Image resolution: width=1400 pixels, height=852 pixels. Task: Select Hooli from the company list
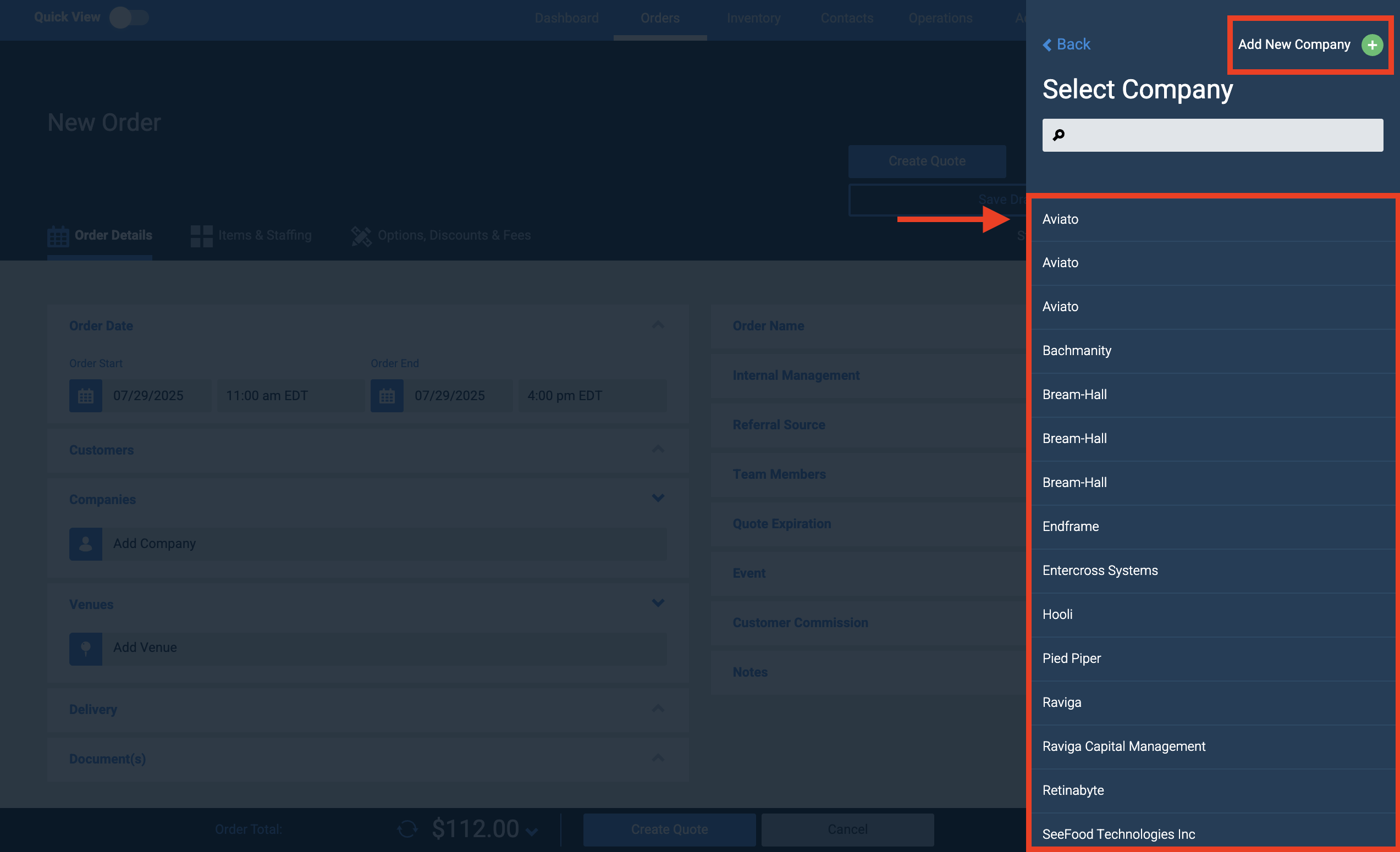[x=1214, y=615]
